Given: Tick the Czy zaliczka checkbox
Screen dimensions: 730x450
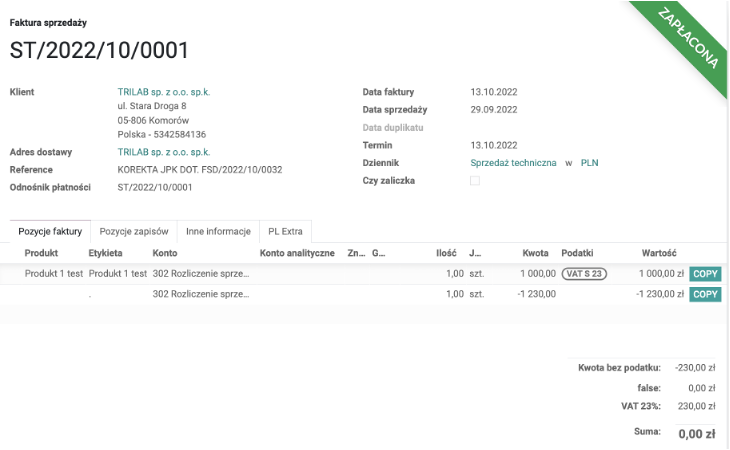Looking at the screenshot, I should click(x=475, y=181).
